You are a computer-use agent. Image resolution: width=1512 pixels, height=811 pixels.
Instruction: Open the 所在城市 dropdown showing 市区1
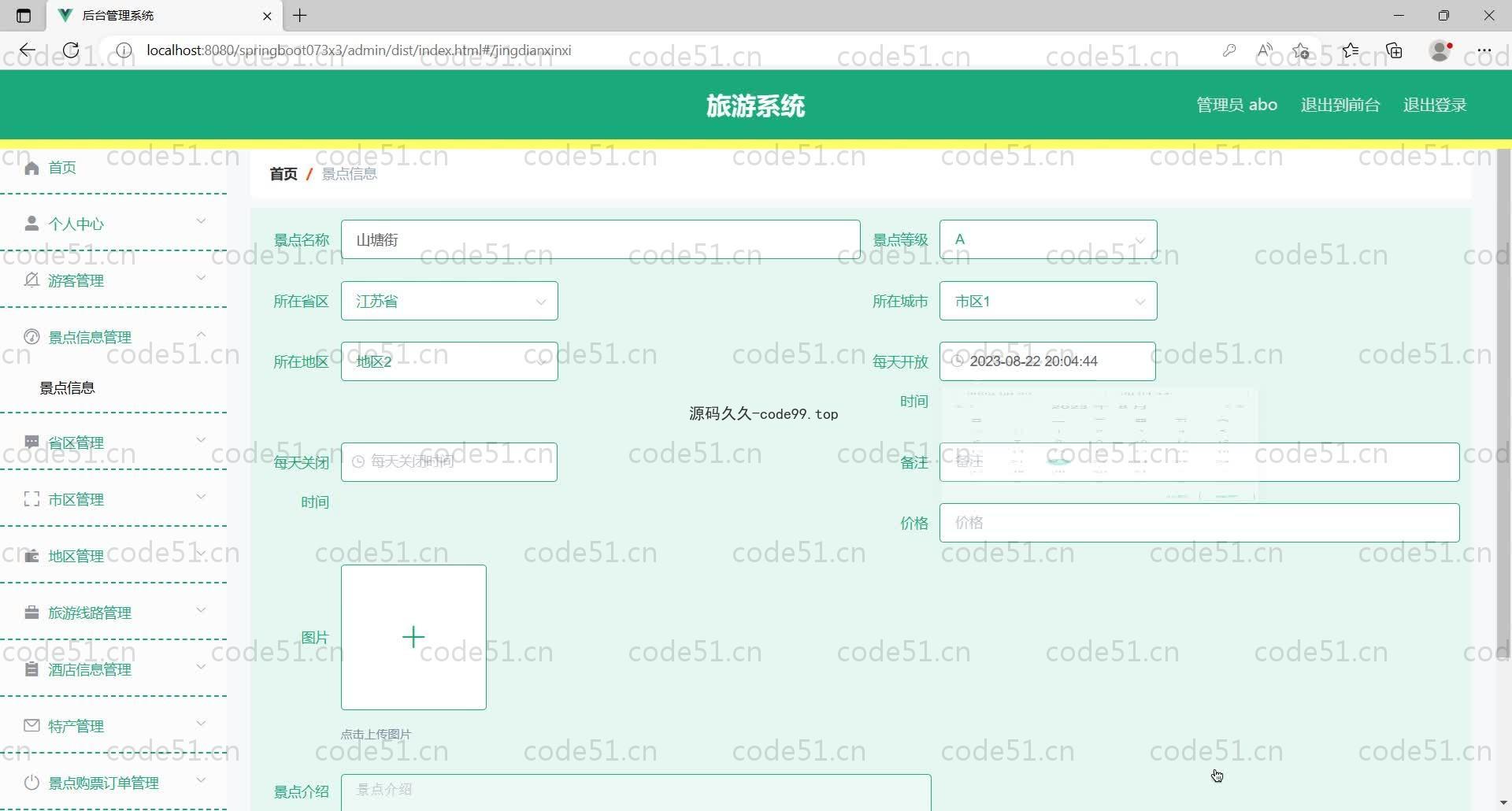click(1048, 301)
